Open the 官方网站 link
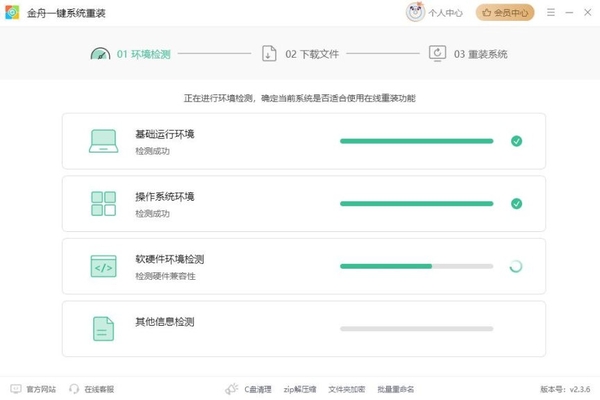 [x=33, y=389]
